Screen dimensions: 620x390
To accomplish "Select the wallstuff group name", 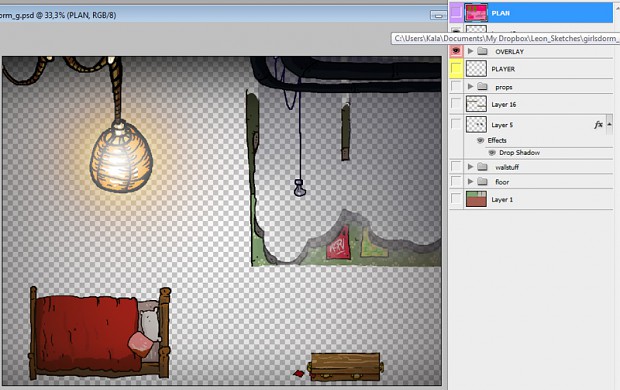I will (507, 167).
